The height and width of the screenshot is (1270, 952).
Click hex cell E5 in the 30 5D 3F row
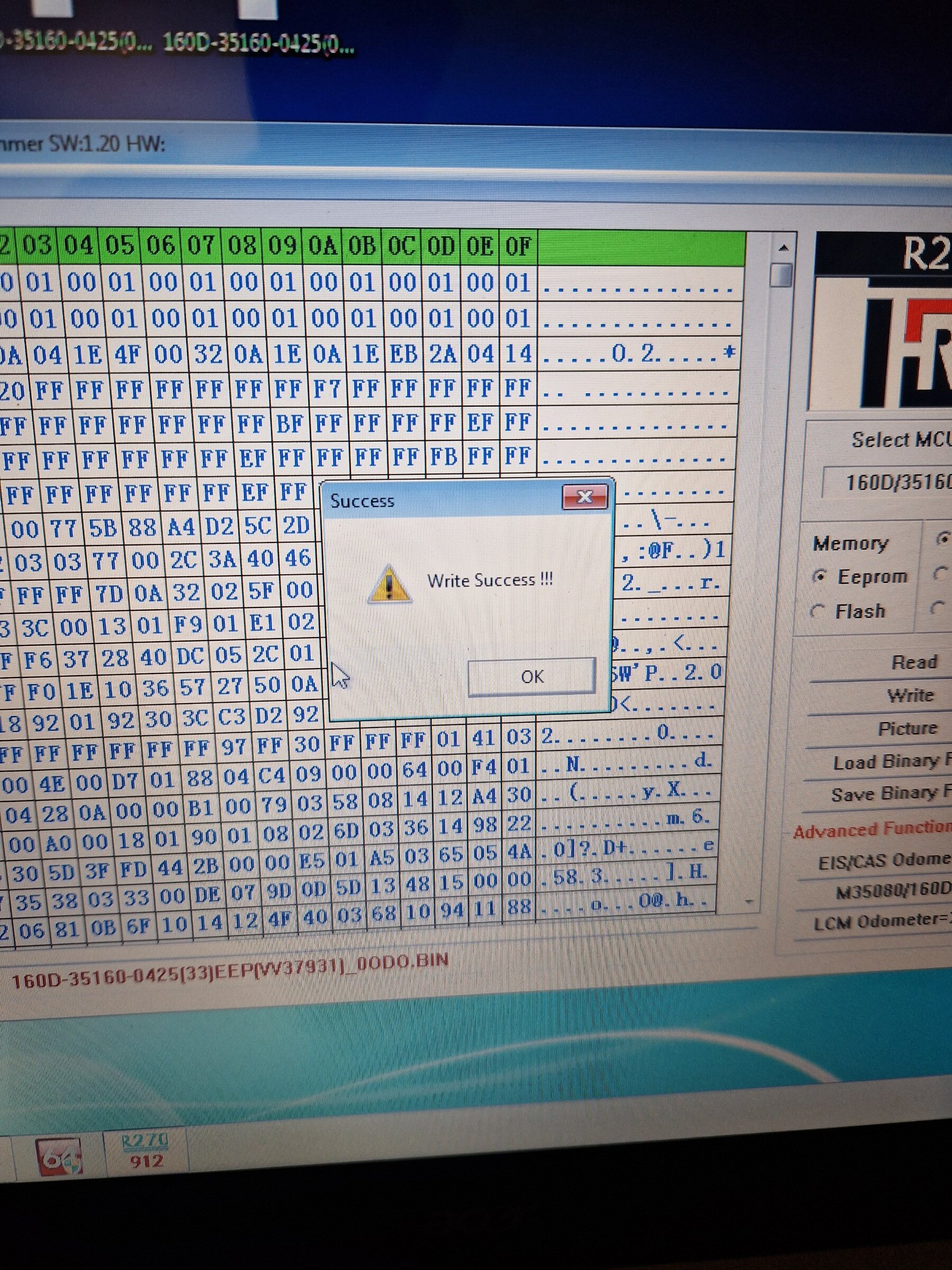pyautogui.click(x=313, y=859)
